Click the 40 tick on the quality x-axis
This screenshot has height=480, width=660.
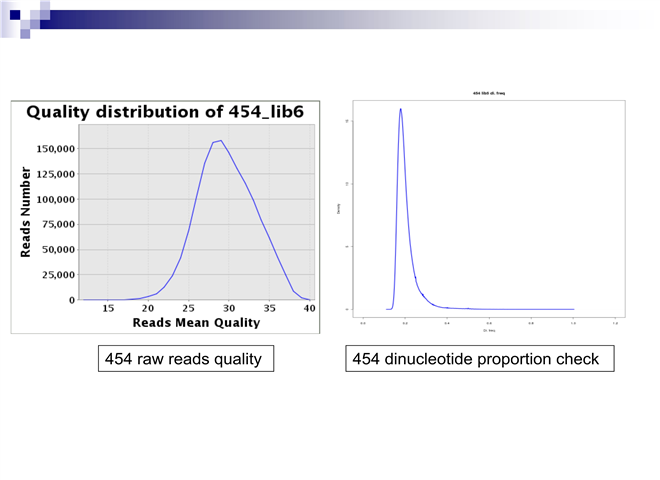[310, 309]
